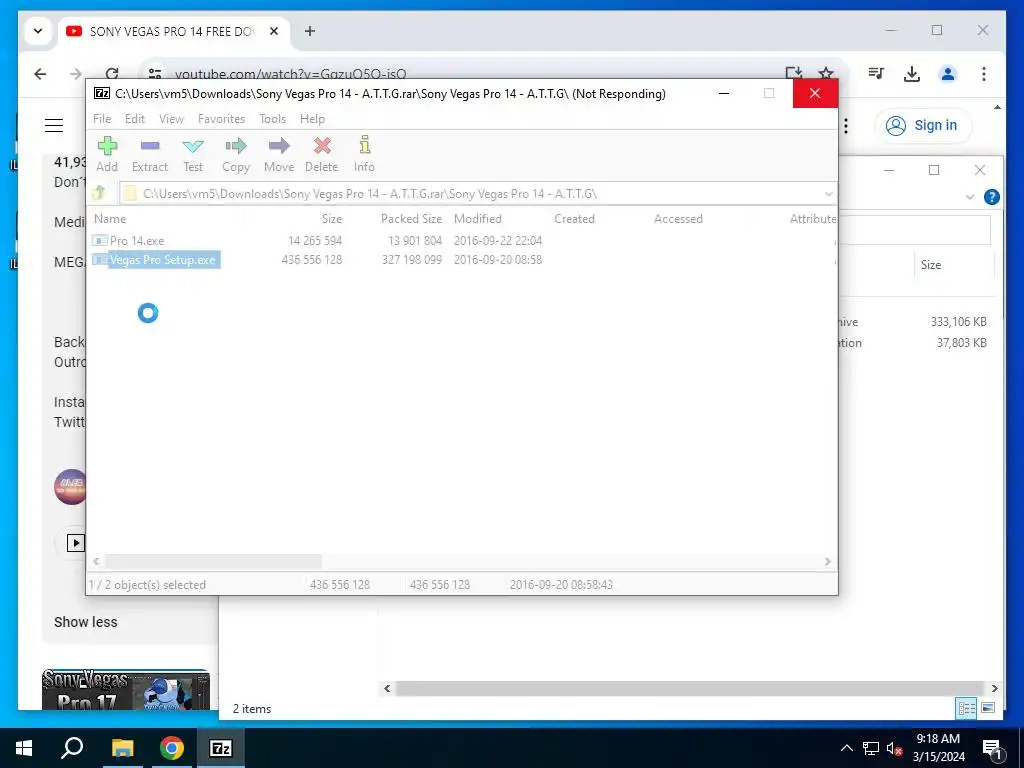Screen dimensions: 1024x768
Task: Expand the ribbon chevron in the Explorer window
Action: (970, 197)
